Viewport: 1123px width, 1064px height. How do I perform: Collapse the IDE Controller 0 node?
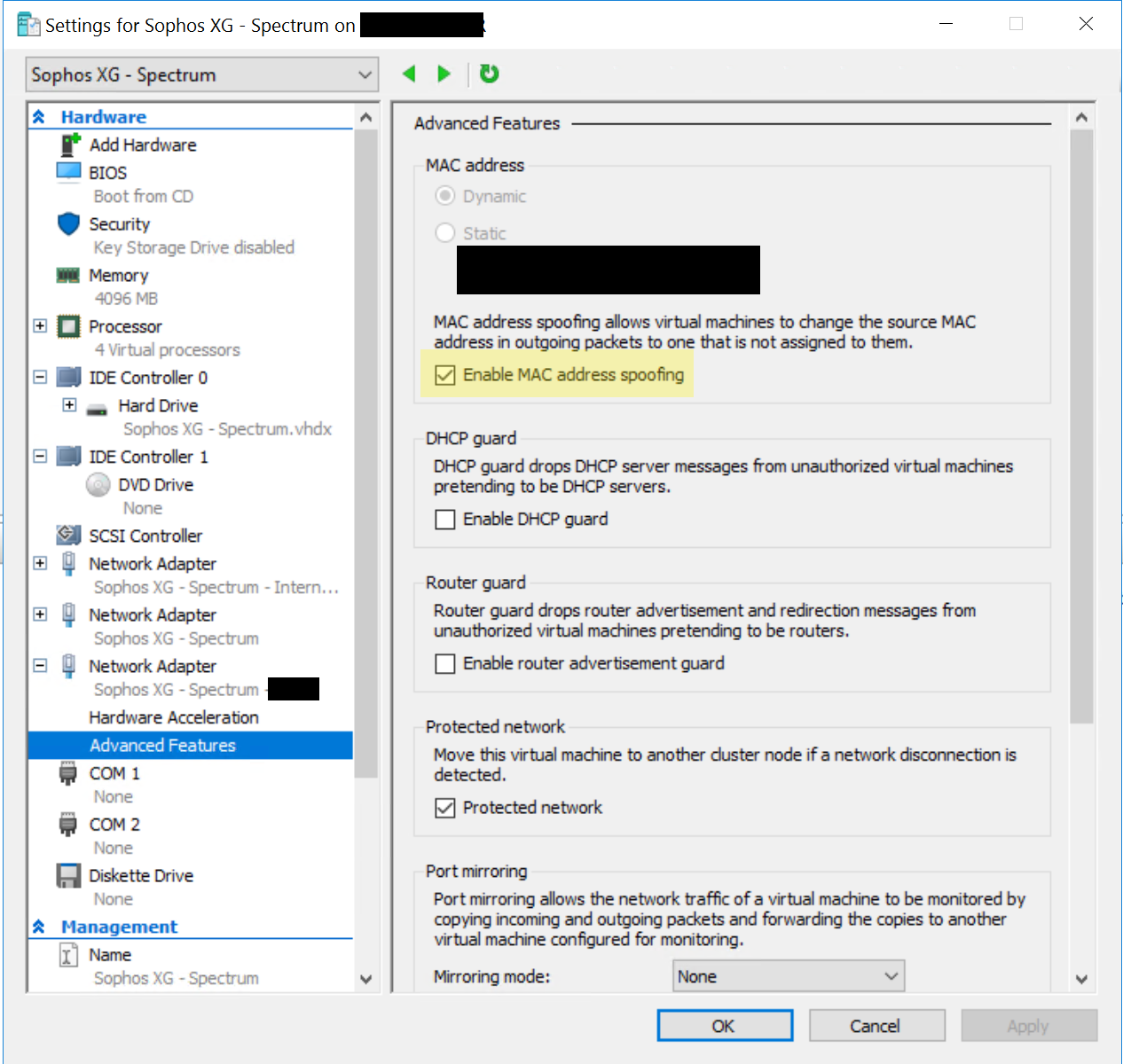coord(40,378)
